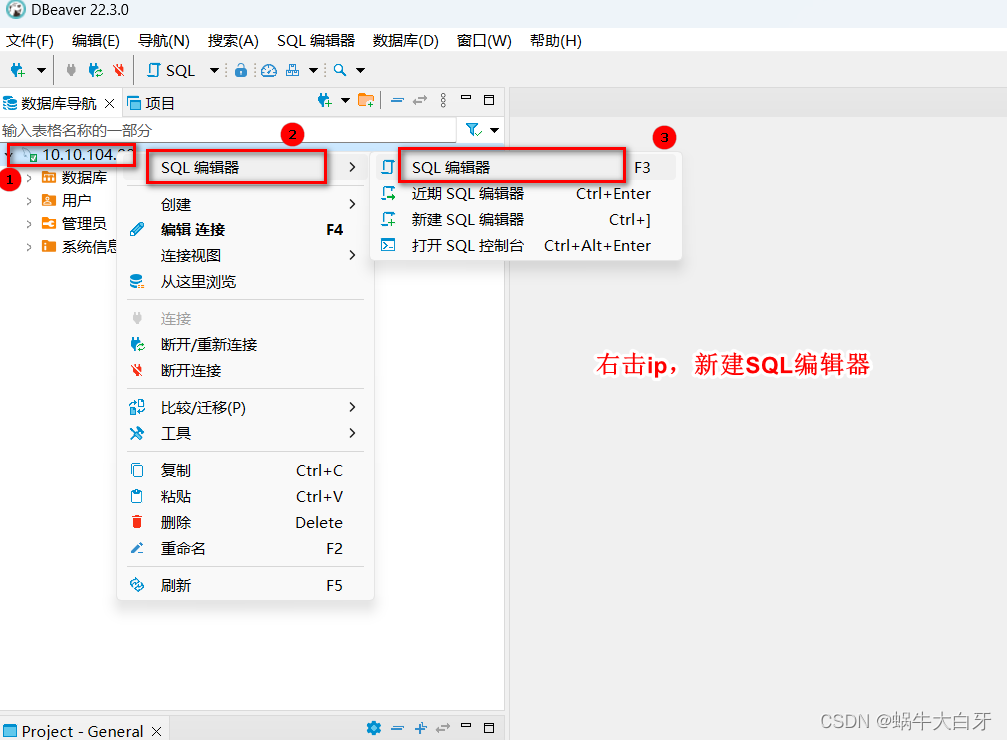Create a new project folder with orange folder icon
1007x740 pixels.
tap(366, 99)
